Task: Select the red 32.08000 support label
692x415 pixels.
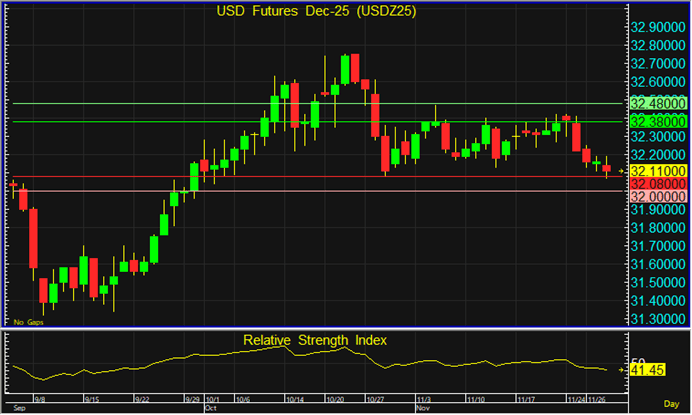Action: 655,185
